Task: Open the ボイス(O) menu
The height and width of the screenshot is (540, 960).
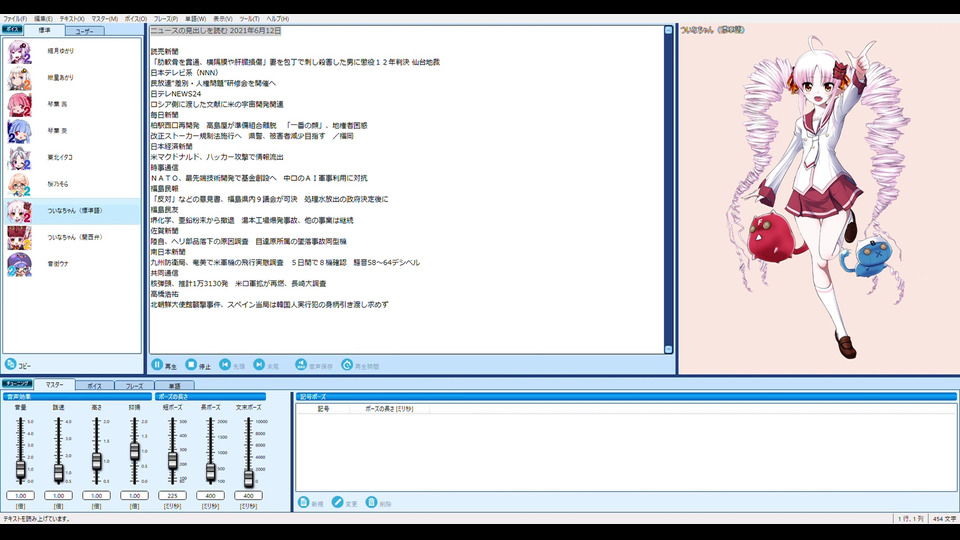Action: [136, 19]
